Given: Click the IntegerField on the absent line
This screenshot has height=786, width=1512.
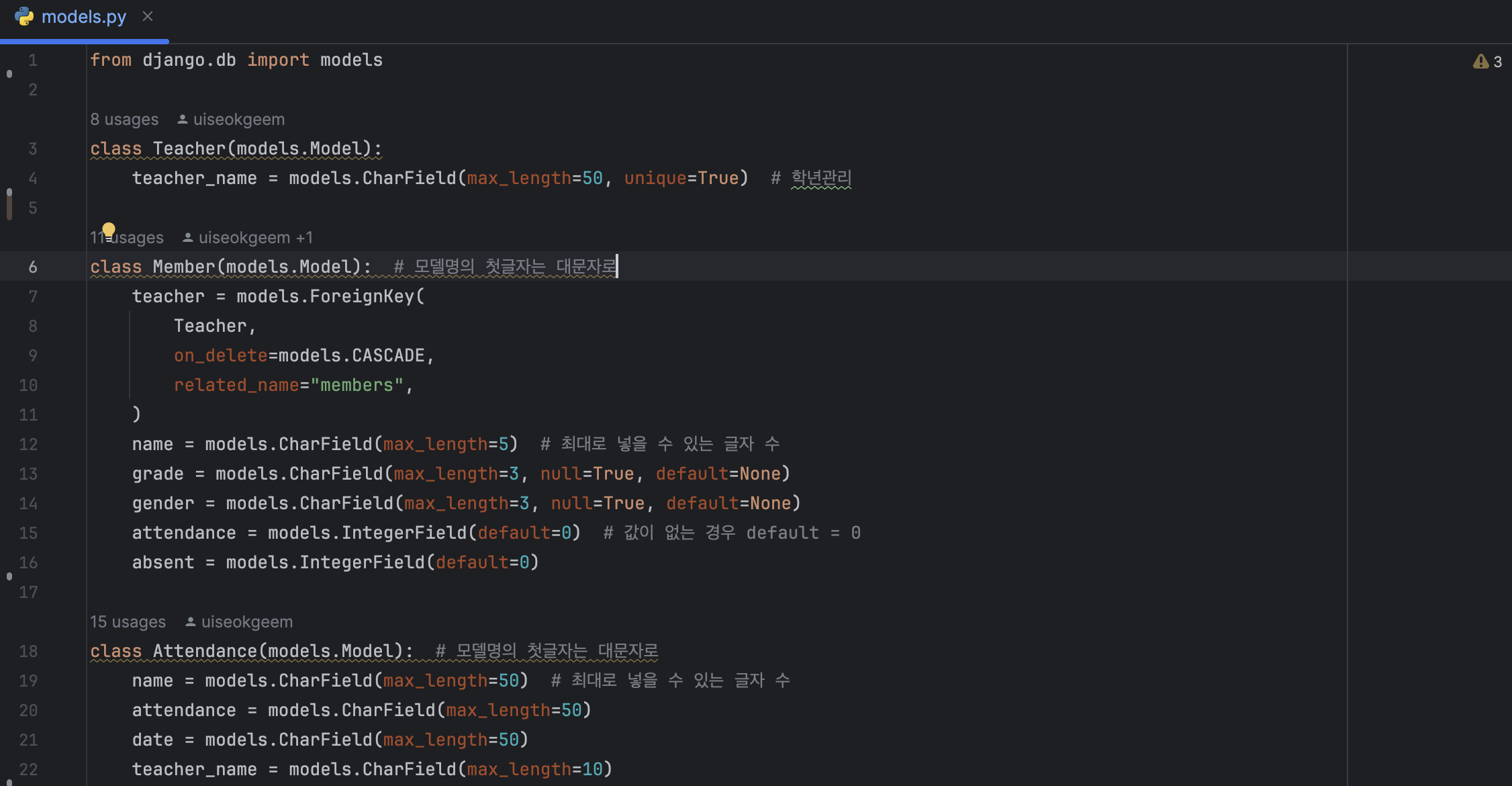Looking at the screenshot, I should tap(362, 563).
